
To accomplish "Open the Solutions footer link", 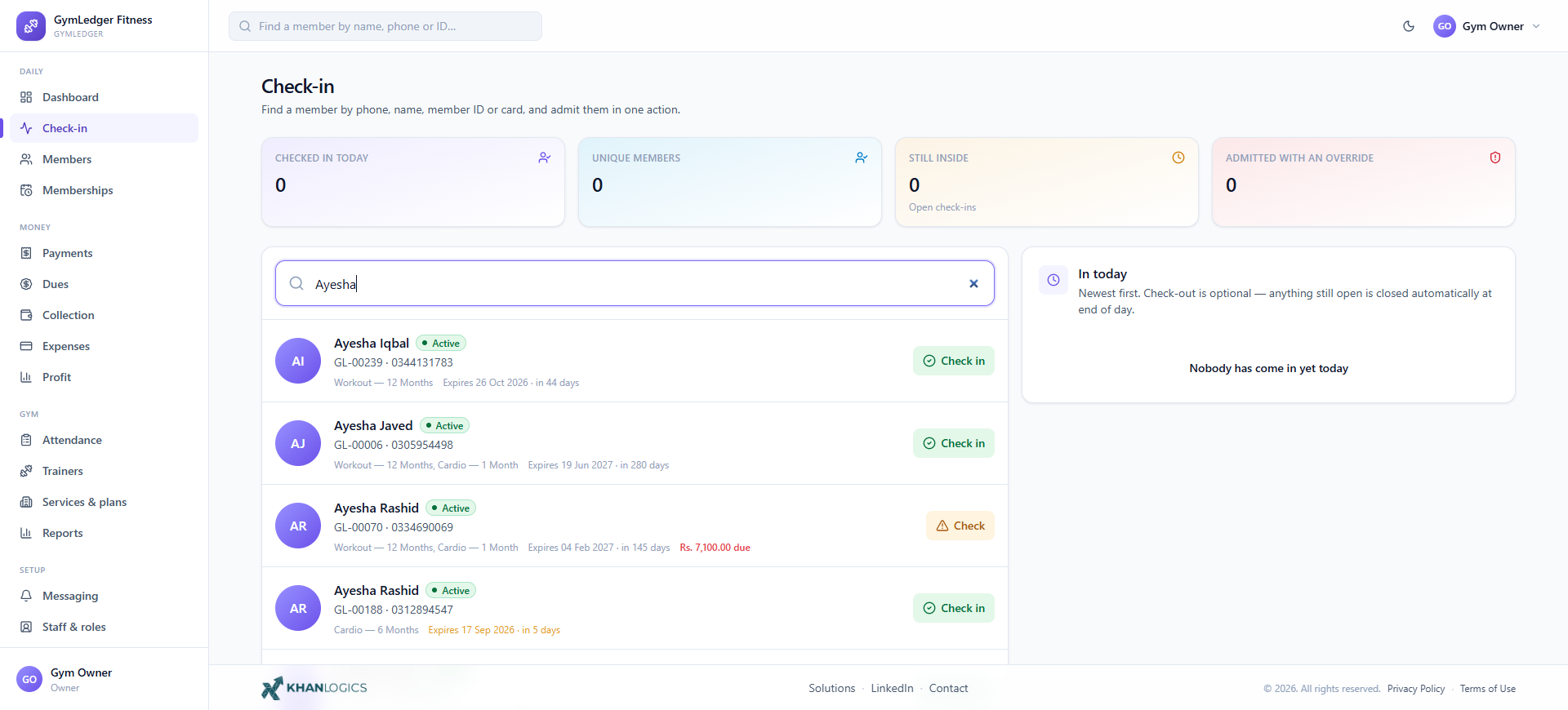I will pyautogui.click(x=832, y=688).
